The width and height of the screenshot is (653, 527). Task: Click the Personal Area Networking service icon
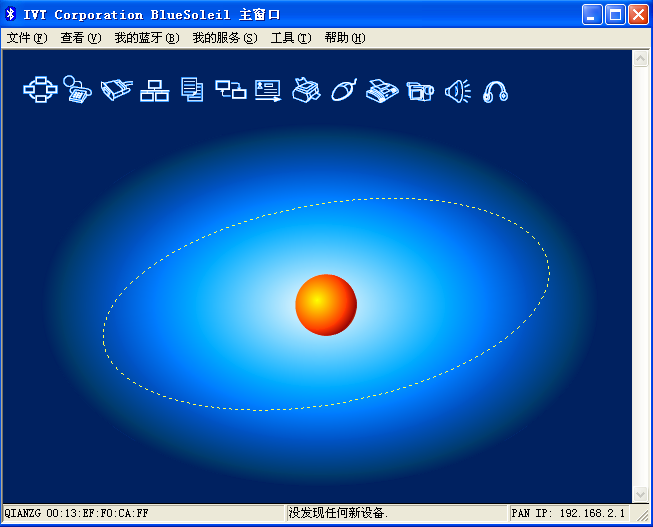coord(40,90)
